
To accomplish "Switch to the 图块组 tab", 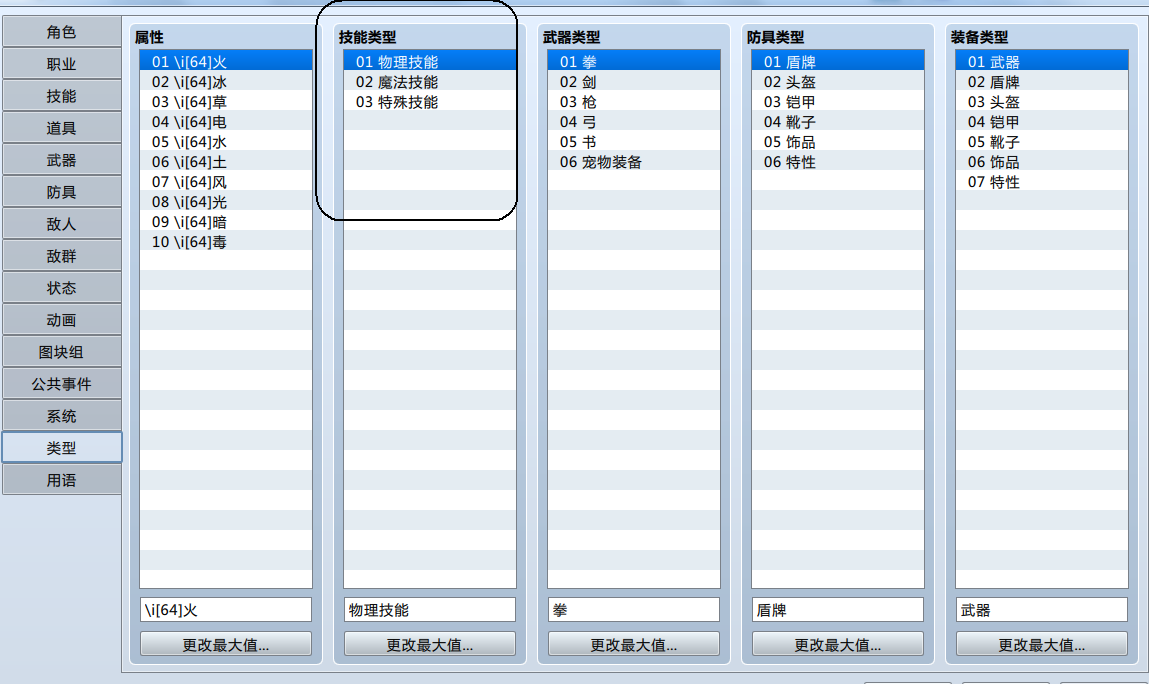I will click(62, 352).
